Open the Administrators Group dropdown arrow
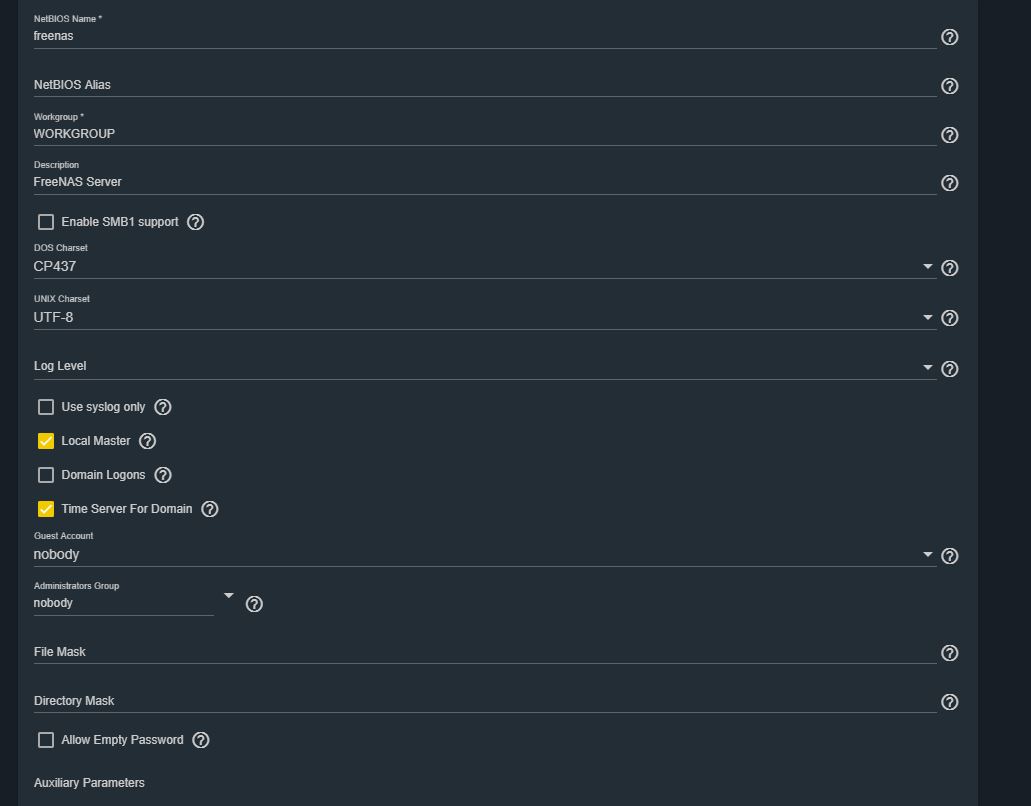Screen dimensions: 1031x806 (228, 596)
